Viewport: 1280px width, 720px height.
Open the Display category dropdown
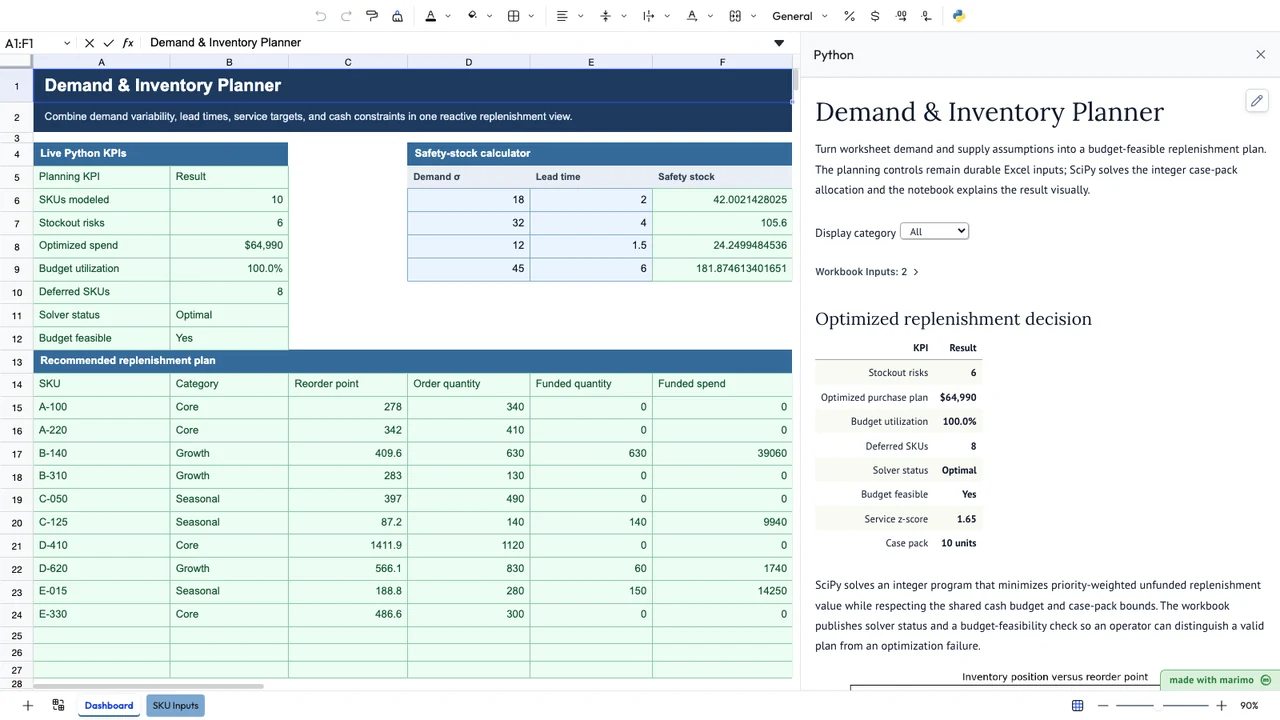tap(934, 231)
